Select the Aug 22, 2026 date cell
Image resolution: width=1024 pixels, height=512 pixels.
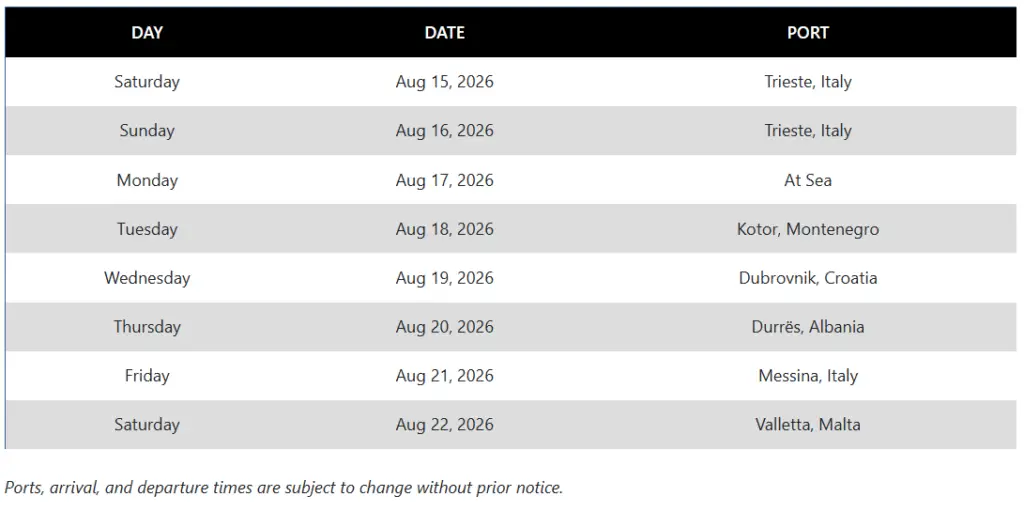445,424
